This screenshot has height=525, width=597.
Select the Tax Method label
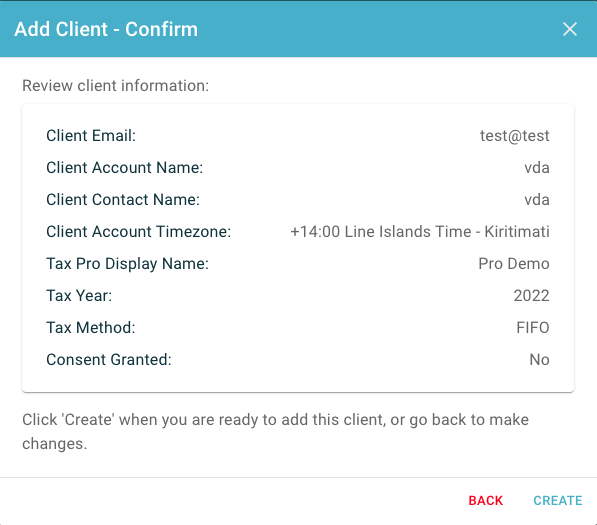pyautogui.click(x=91, y=327)
